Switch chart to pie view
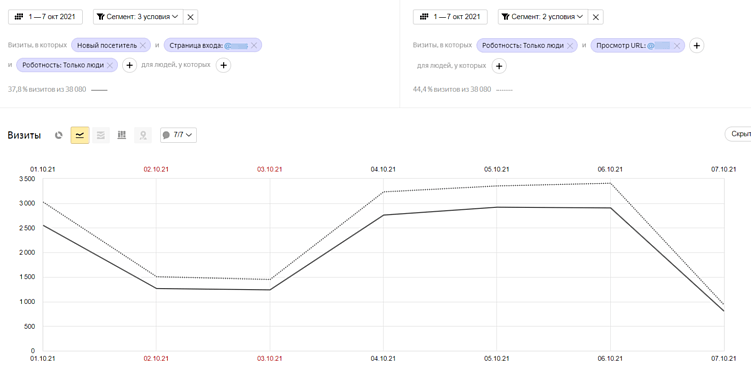The image size is (751, 366). coord(58,136)
